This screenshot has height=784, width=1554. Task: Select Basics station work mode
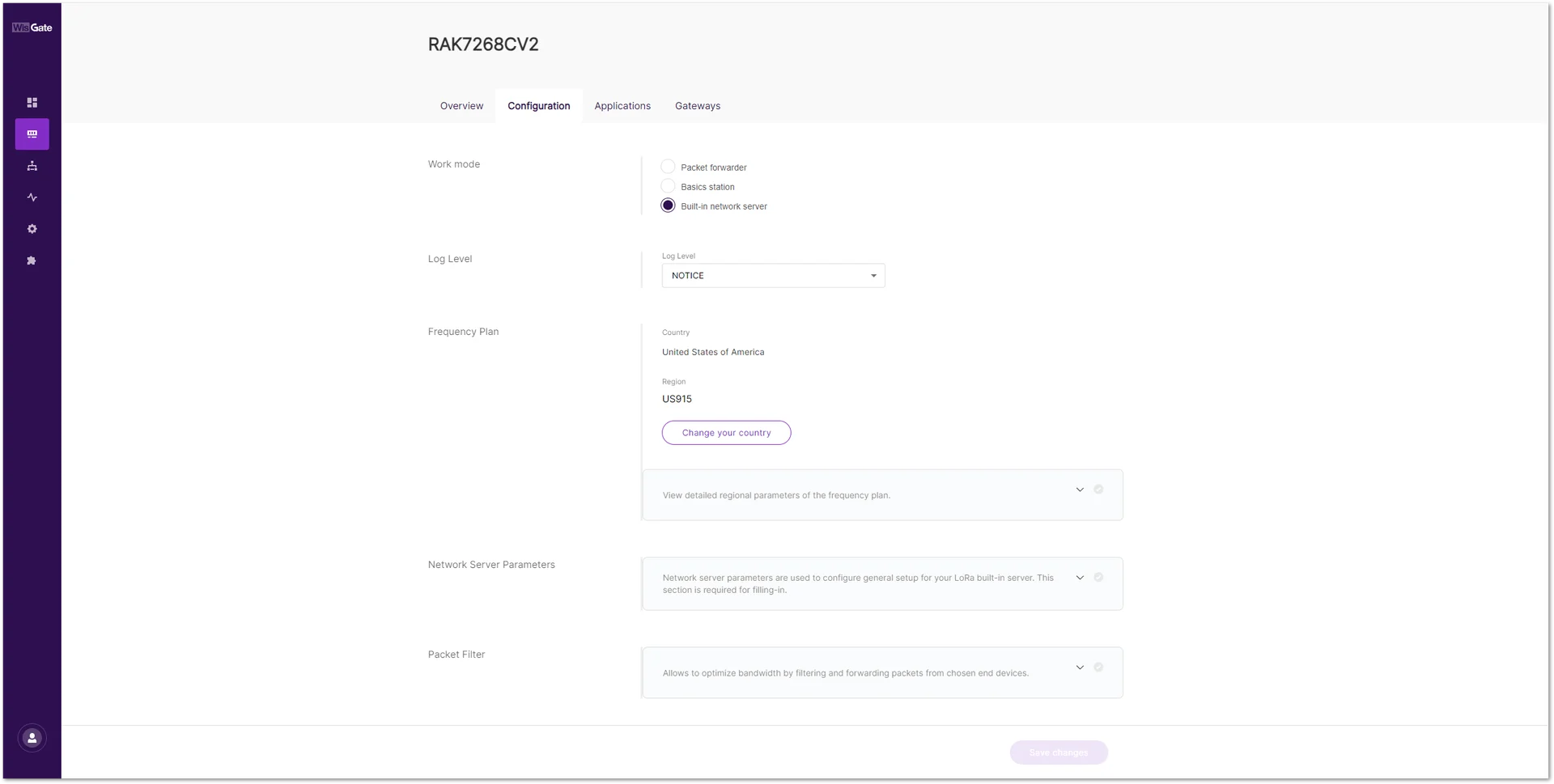(x=668, y=186)
